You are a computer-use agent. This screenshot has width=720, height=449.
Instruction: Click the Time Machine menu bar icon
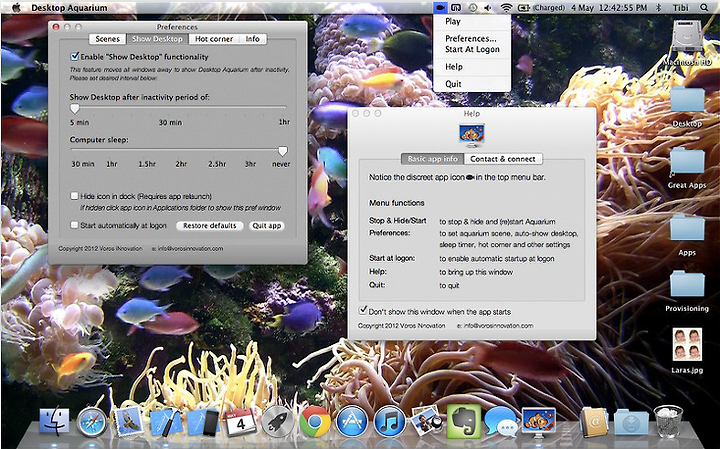coord(472,8)
